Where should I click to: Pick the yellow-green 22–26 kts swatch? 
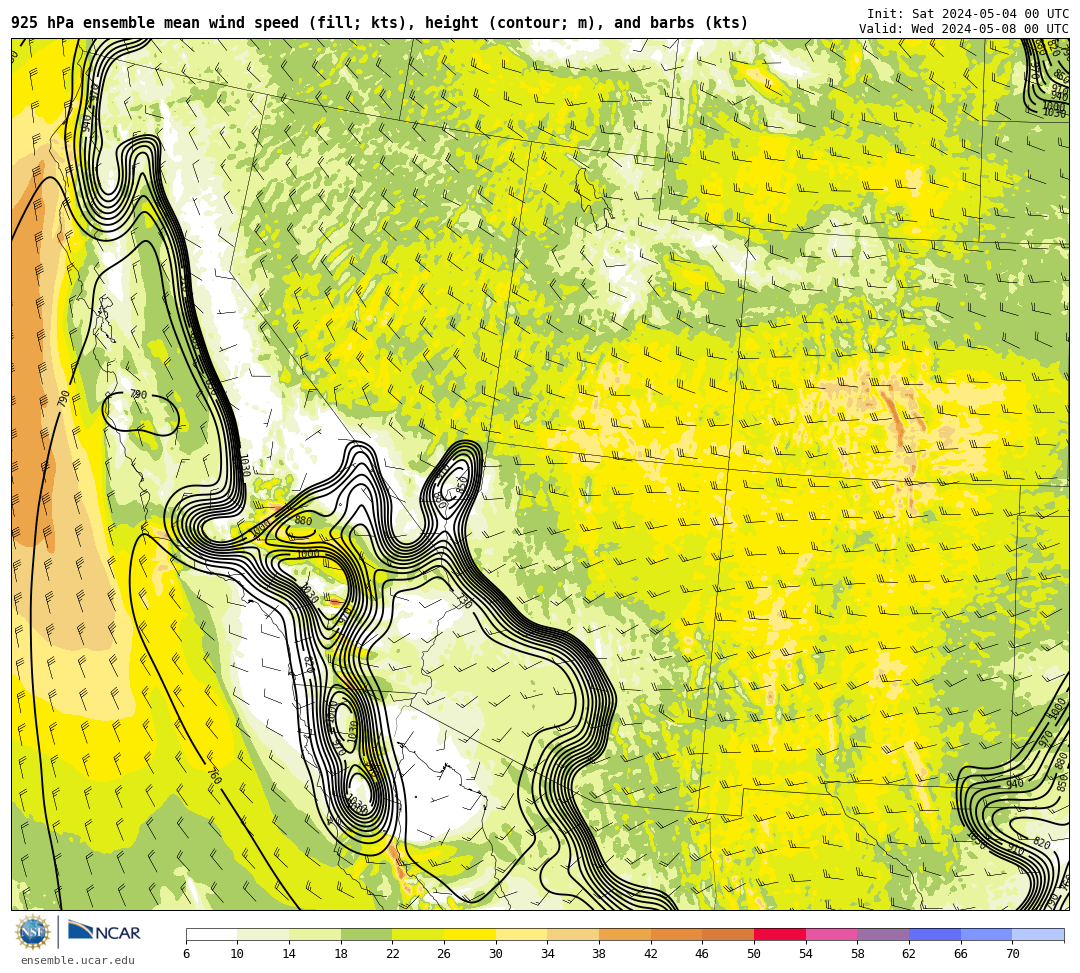coord(418,934)
